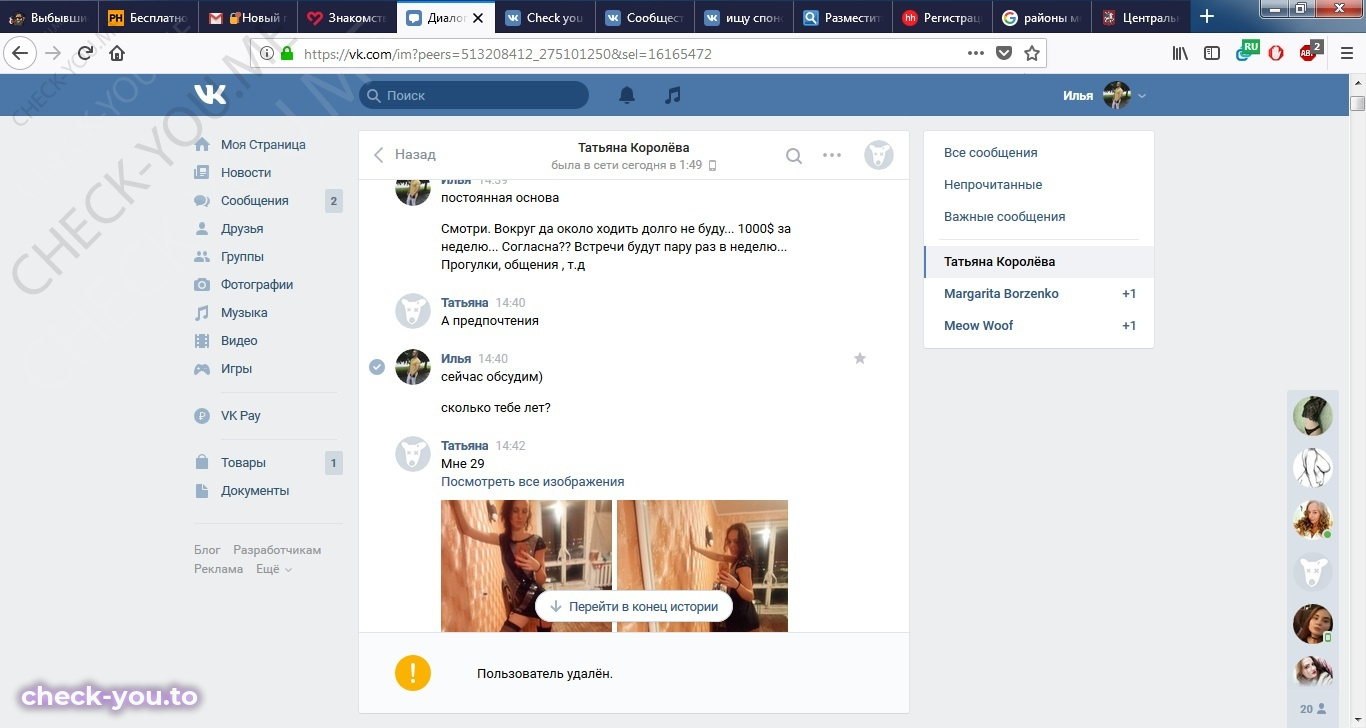
Task: Expand Илья profile menu arrow
Action: (1142, 96)
